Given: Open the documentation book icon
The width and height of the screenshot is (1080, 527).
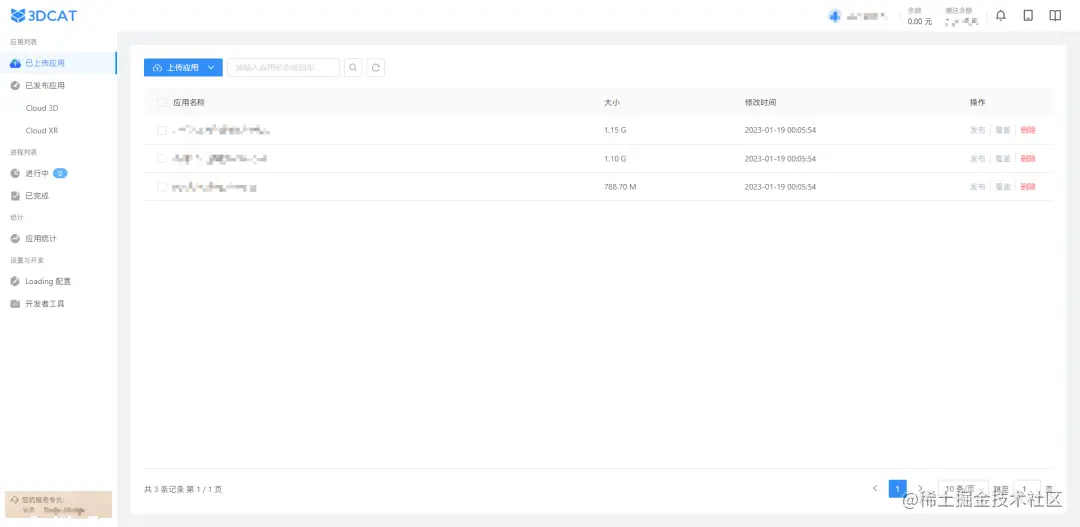Looking at the screenshot, I should tap(1055, 16).
